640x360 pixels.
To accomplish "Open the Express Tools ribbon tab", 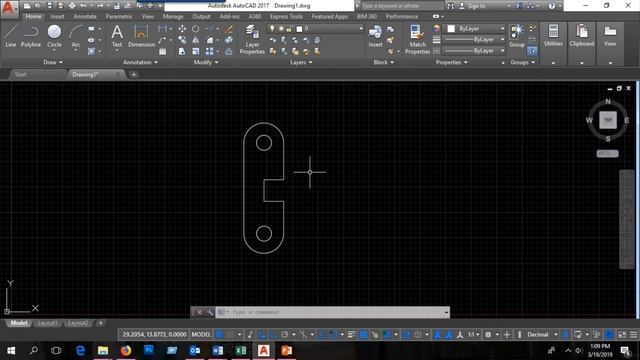I will pyautogui.click(x=286, y=16).
